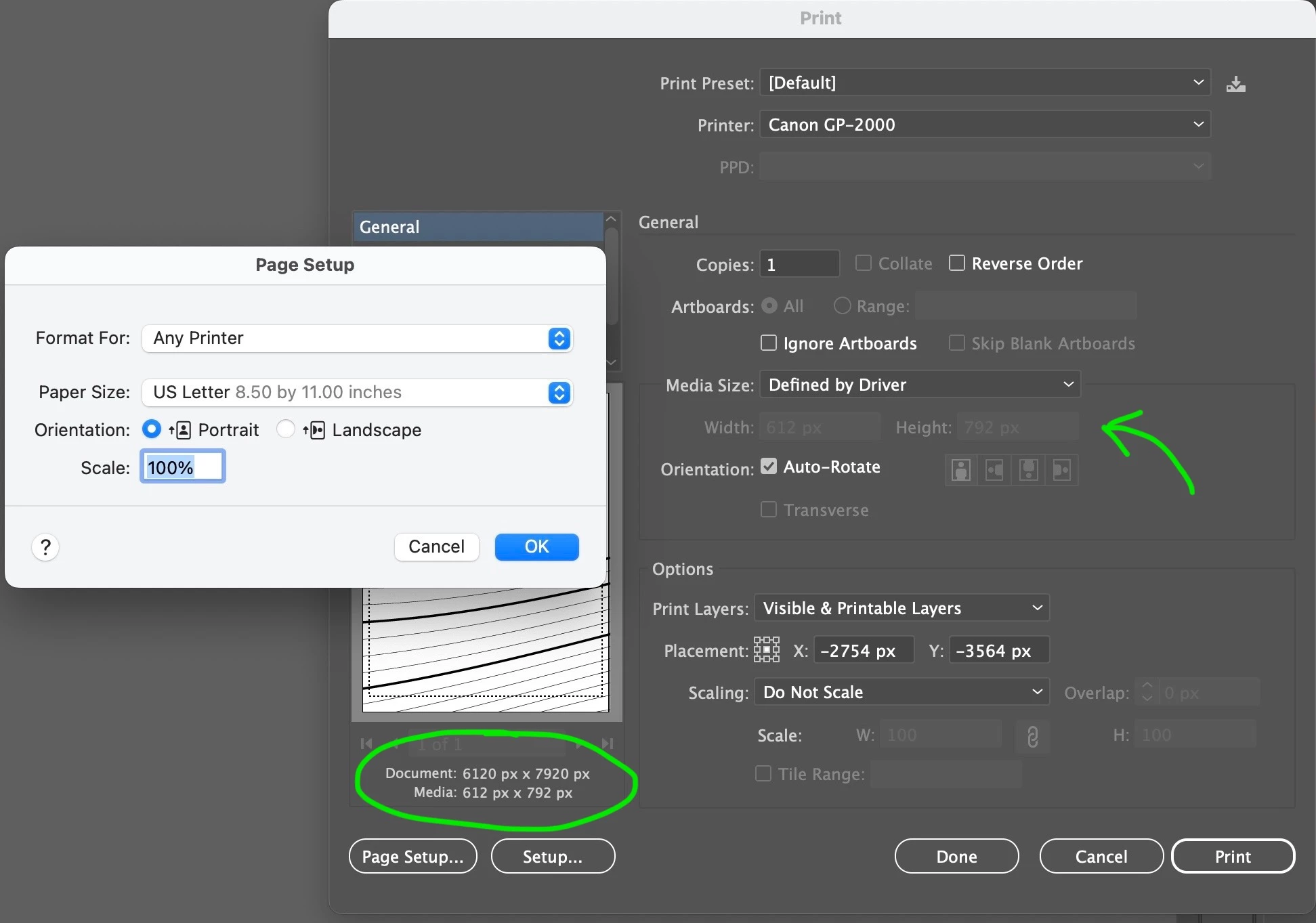Image resolution: width=1316 pixels, height=923 pixels.
Task: Click the scale link chain icon
Action: (1032, 736)
